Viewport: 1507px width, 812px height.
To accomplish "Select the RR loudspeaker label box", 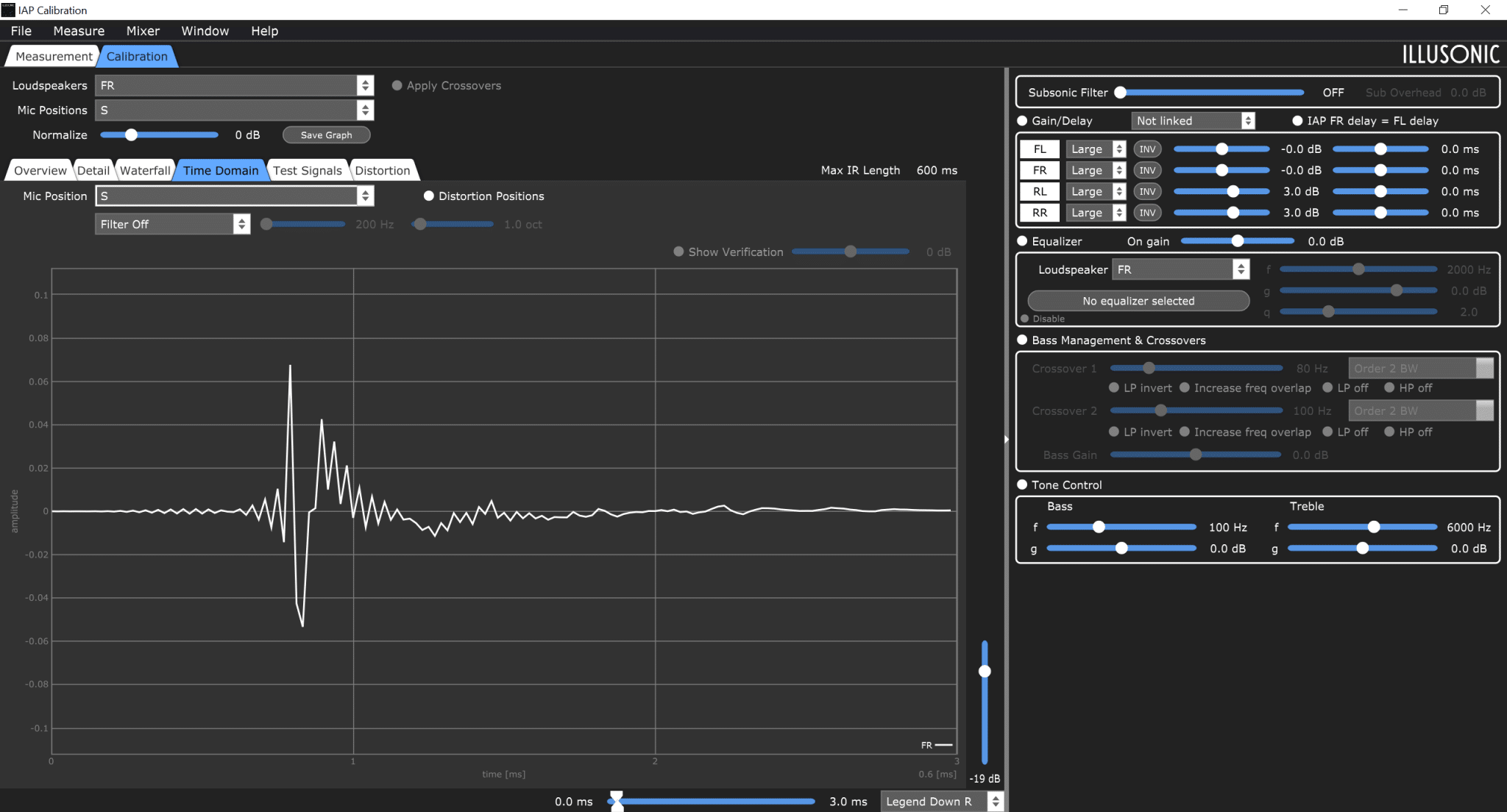I will 1040,213.
